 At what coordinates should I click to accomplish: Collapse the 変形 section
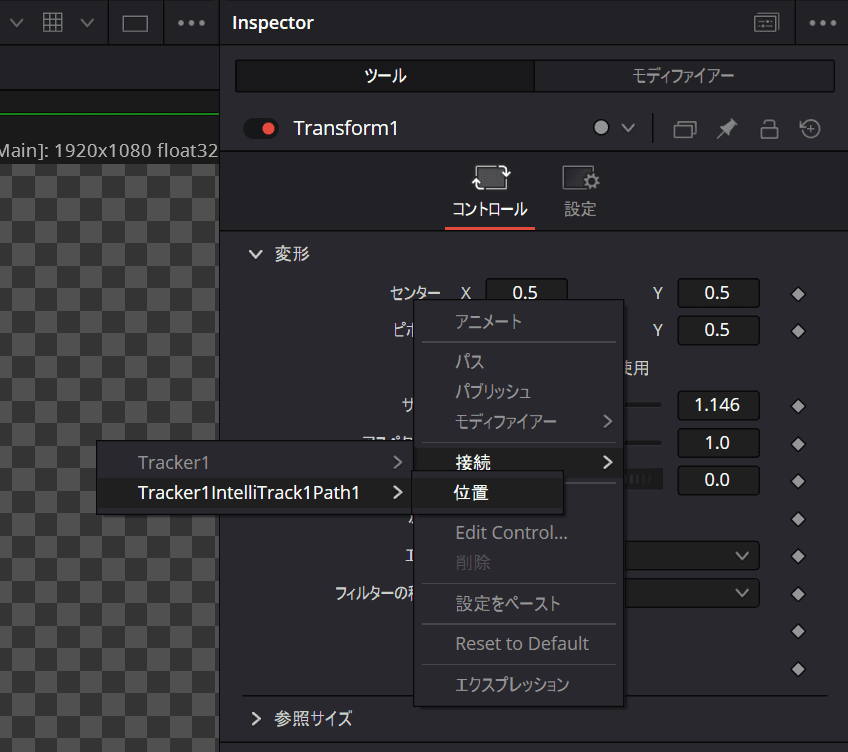coord(255,254)
